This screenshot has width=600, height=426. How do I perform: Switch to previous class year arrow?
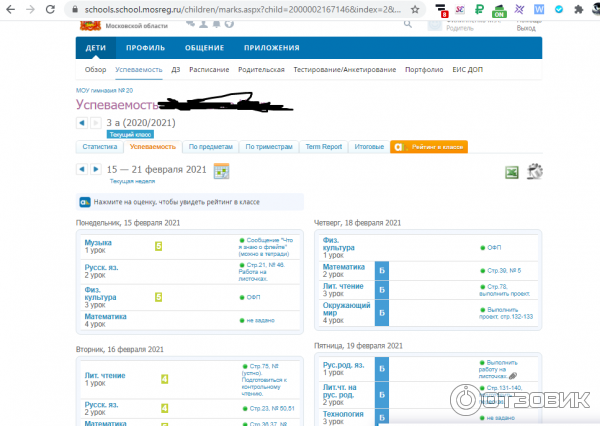coord(82,123)
